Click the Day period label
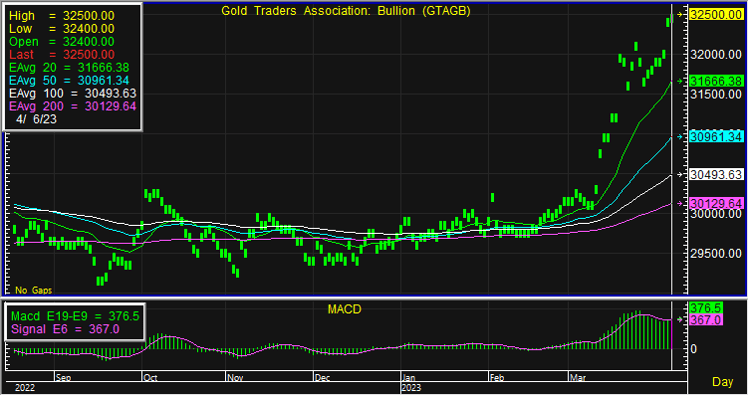Image resolution: width=749 pixels, height=396 pixels. [722, 382]
